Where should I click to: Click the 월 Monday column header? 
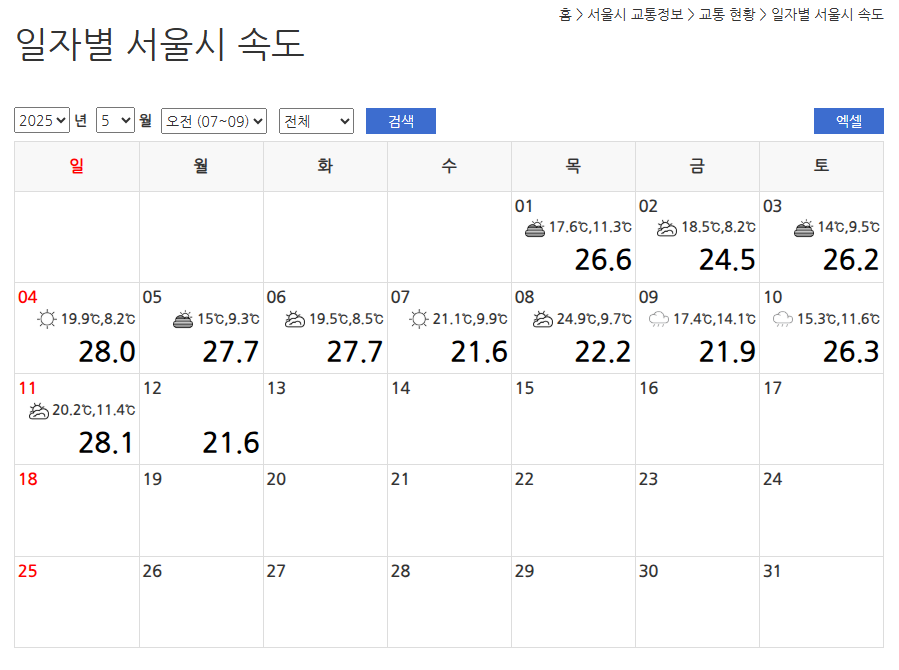tap(201, 166)
